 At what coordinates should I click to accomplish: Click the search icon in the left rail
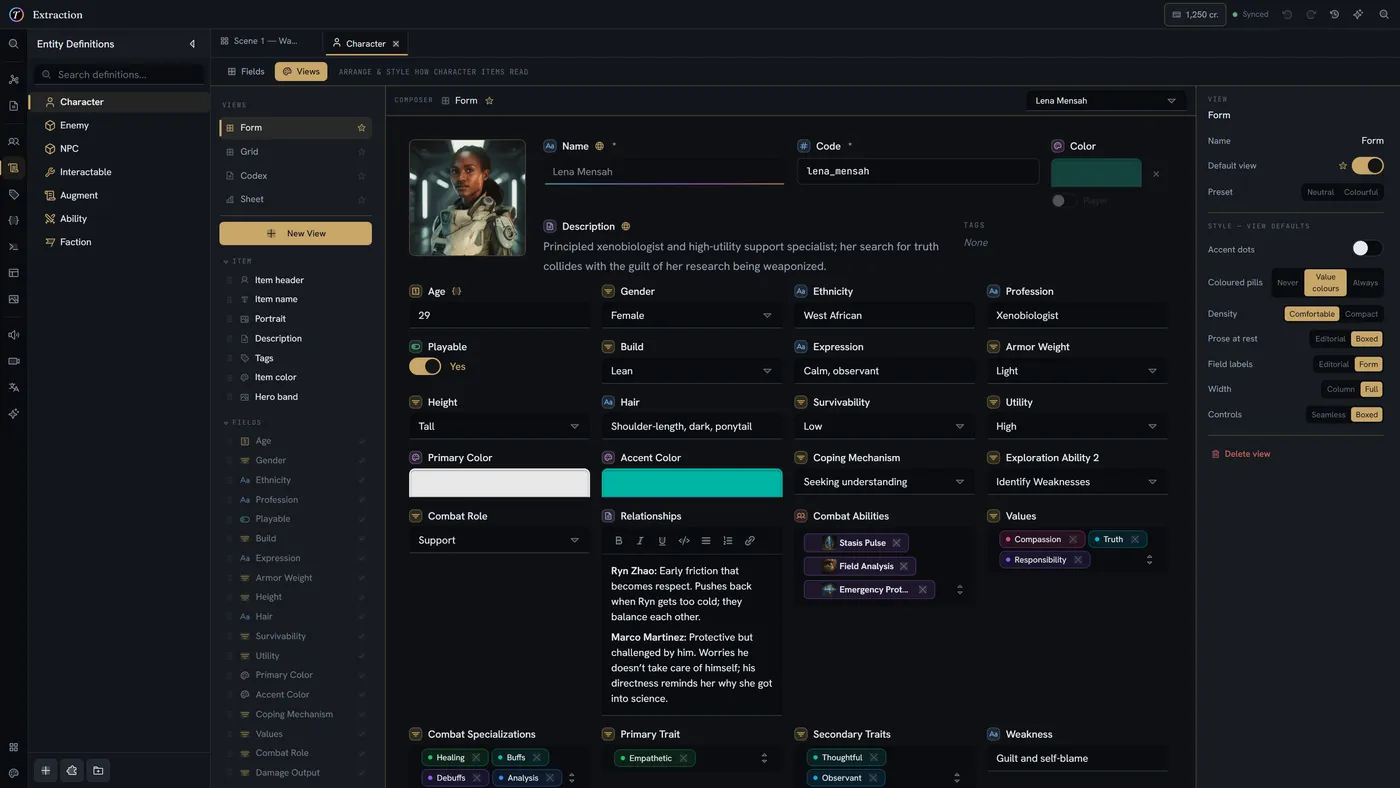coord(14,44)
